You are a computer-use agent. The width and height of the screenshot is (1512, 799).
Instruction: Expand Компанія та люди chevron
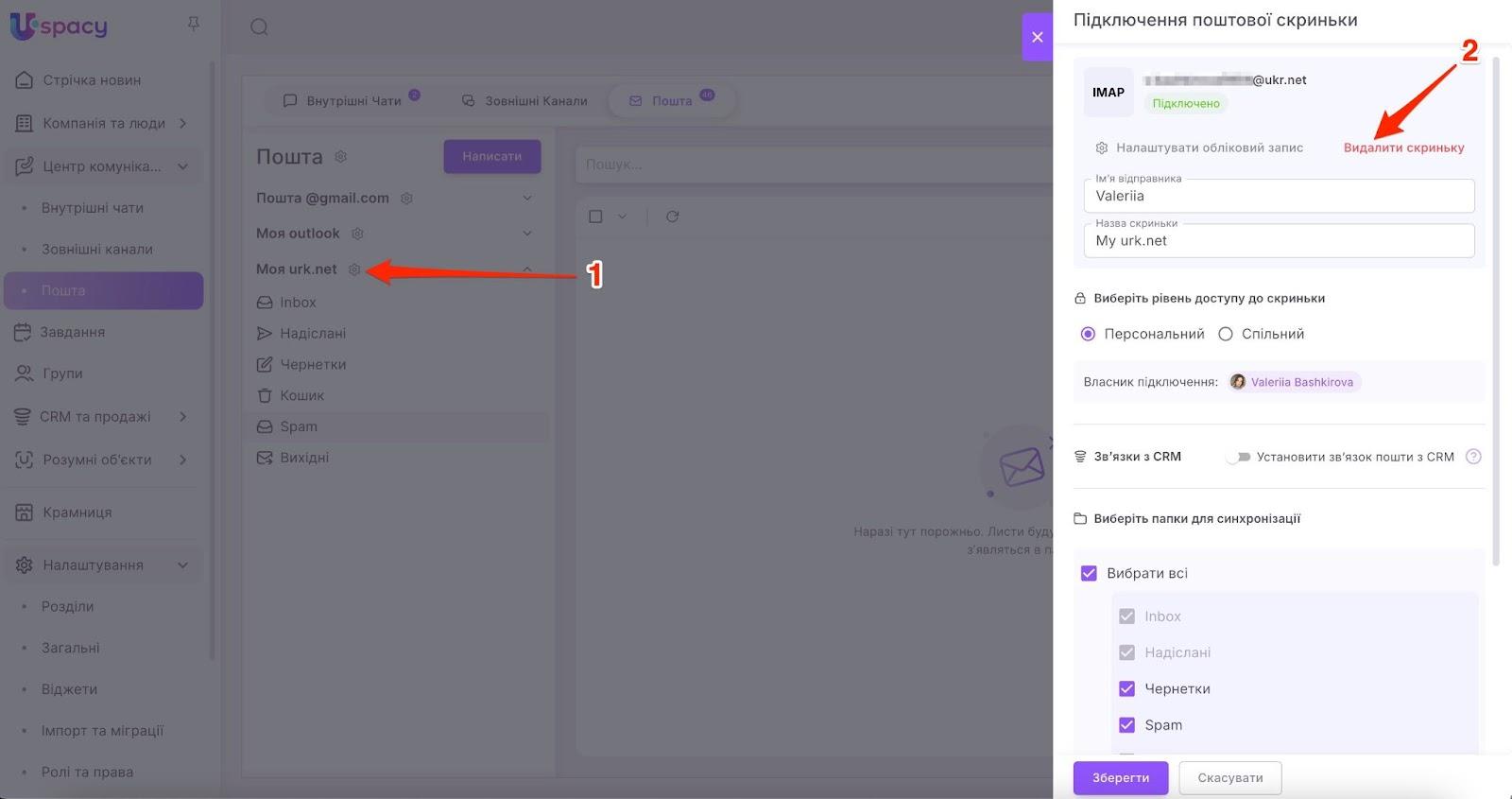click(x=182, y=123)
